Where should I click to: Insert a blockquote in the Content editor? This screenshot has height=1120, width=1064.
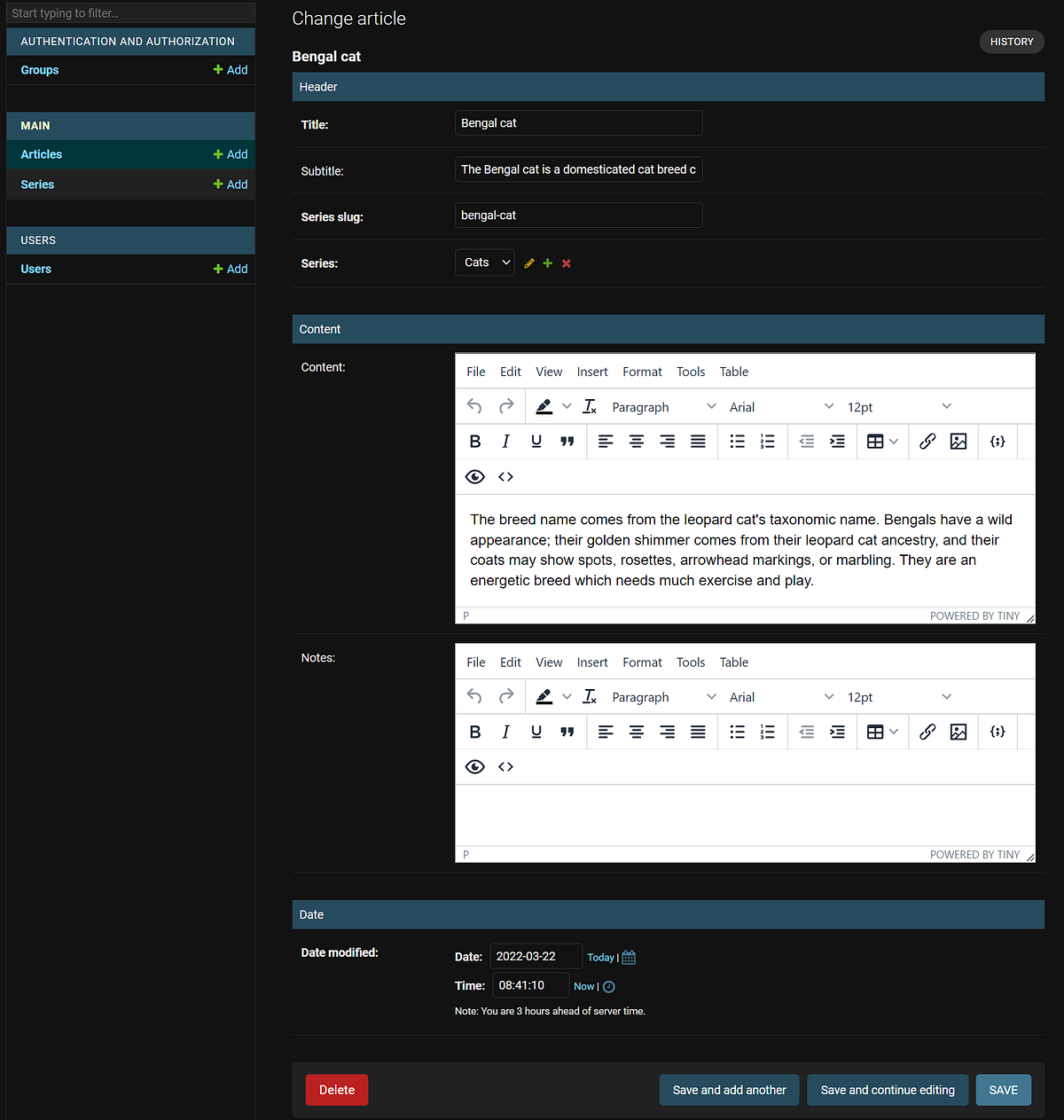pos(567,441)
